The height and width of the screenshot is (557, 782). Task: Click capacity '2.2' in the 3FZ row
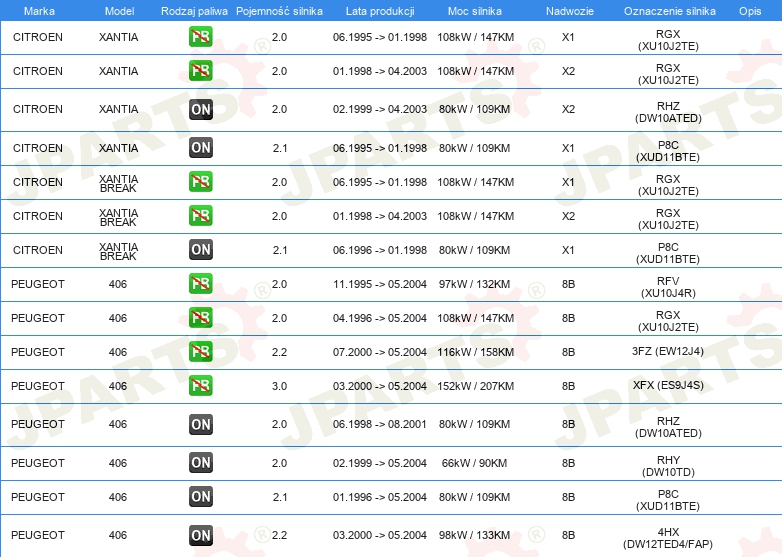279,352
